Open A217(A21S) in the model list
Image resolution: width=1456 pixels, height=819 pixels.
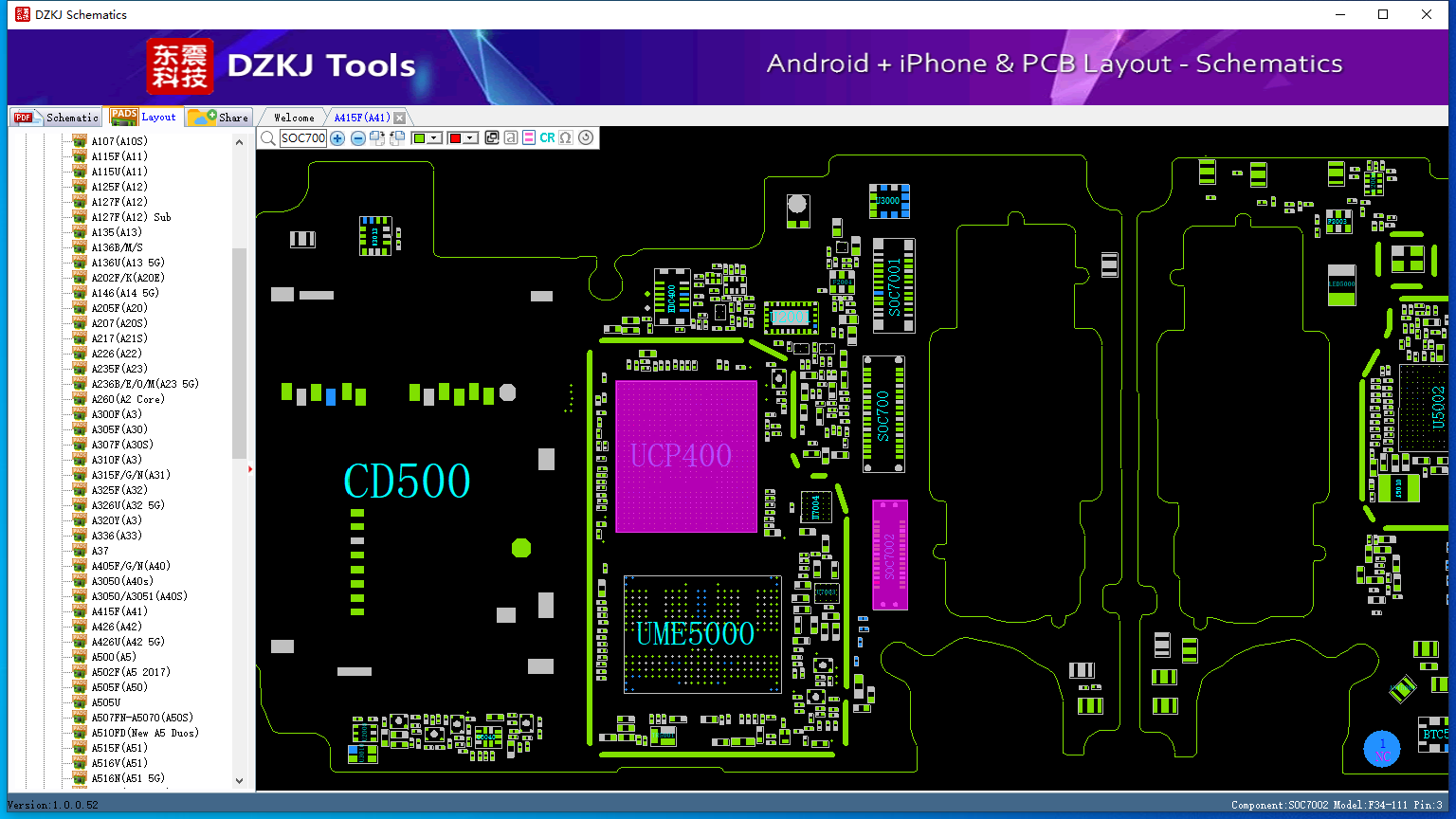pyautogui.click(x=119, y=338)
